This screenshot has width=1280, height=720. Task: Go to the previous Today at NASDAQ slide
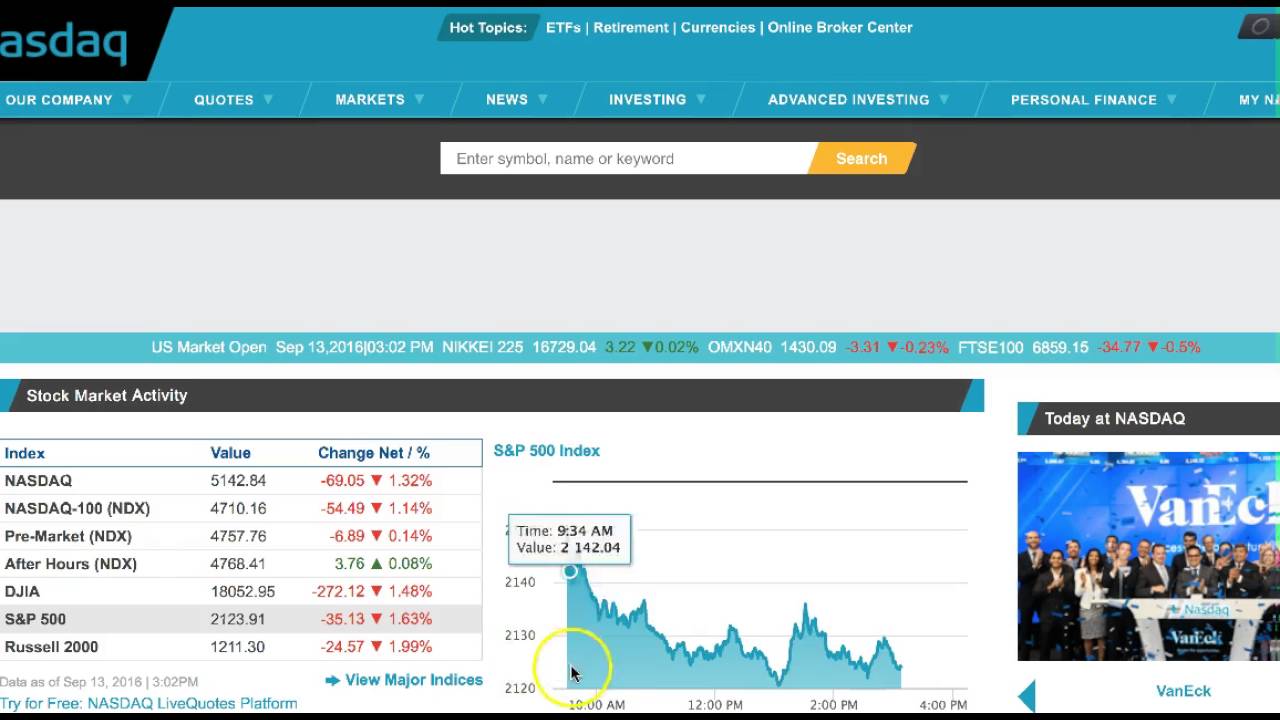point(1026,695)
